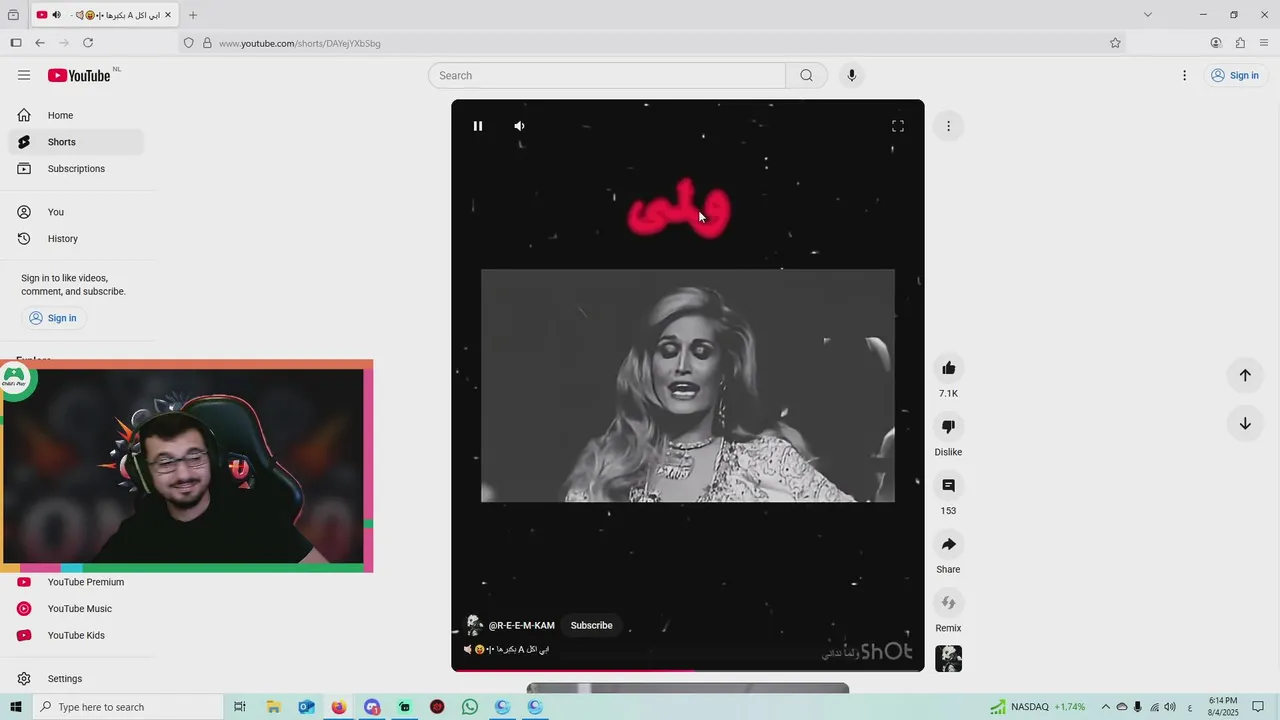Go to next Short with down arrow
The height and width of the screenshot is (720, 1280).
[1245, 423]
